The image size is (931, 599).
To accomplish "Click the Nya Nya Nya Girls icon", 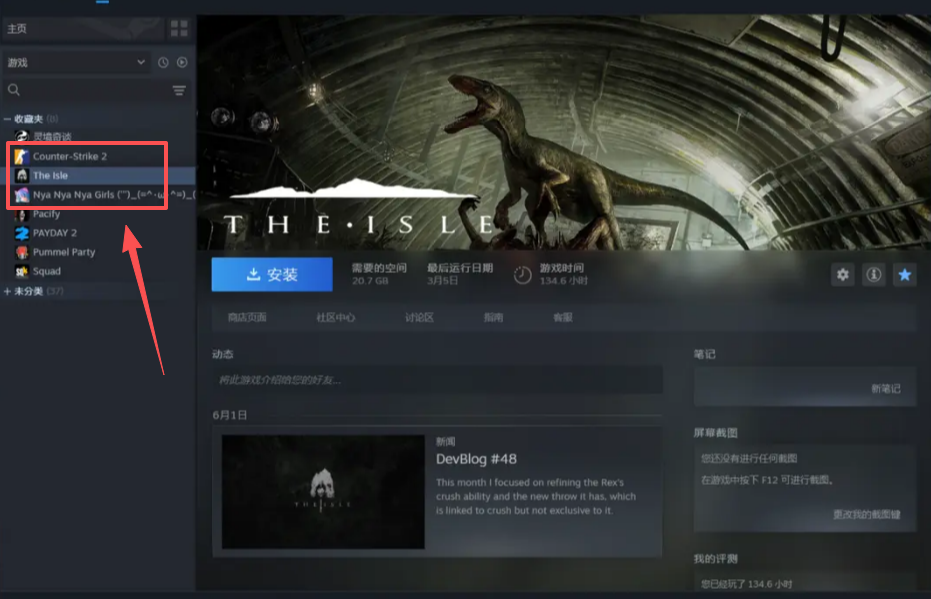I will pos(22,195).
